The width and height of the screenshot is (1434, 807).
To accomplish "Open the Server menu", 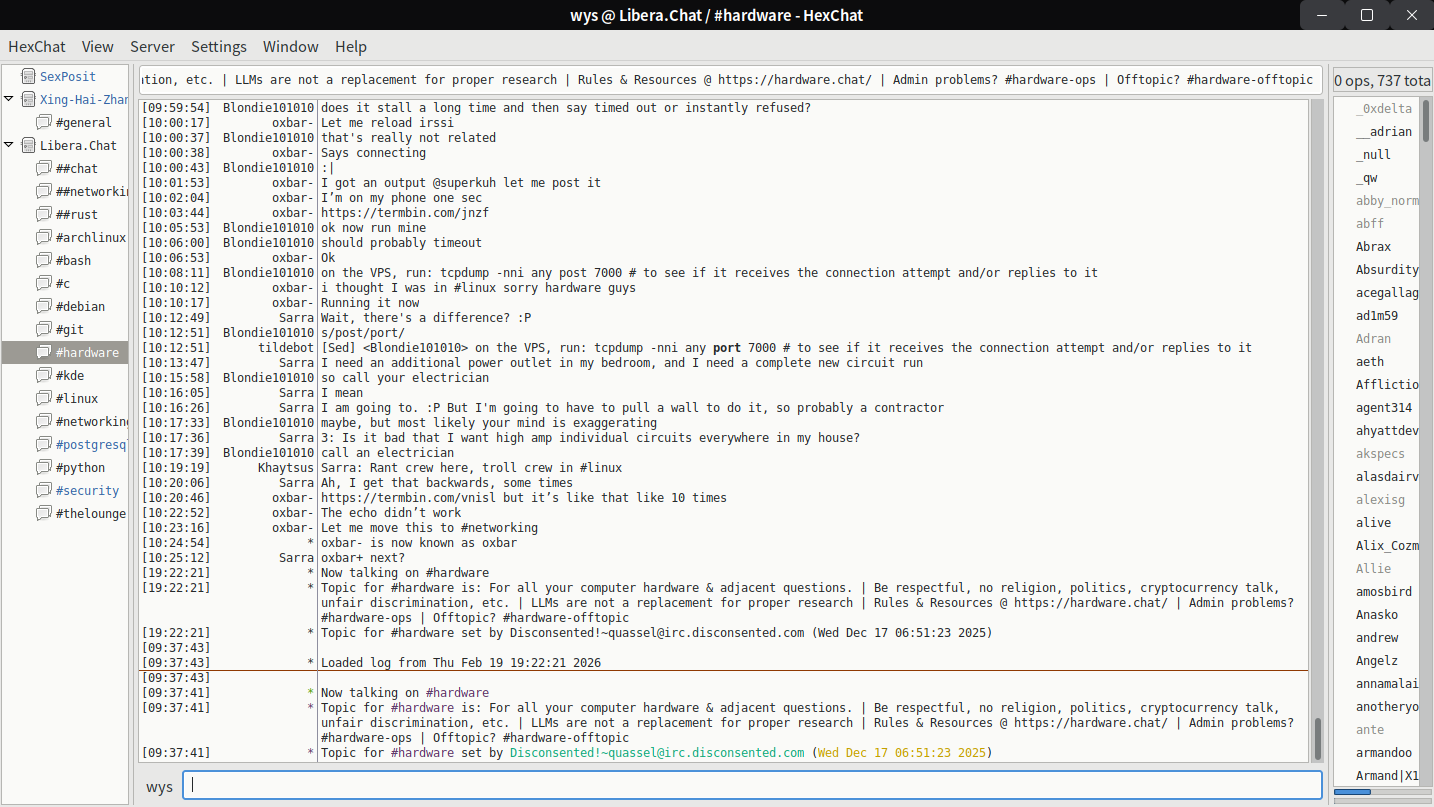I will (x=152, y=47).
